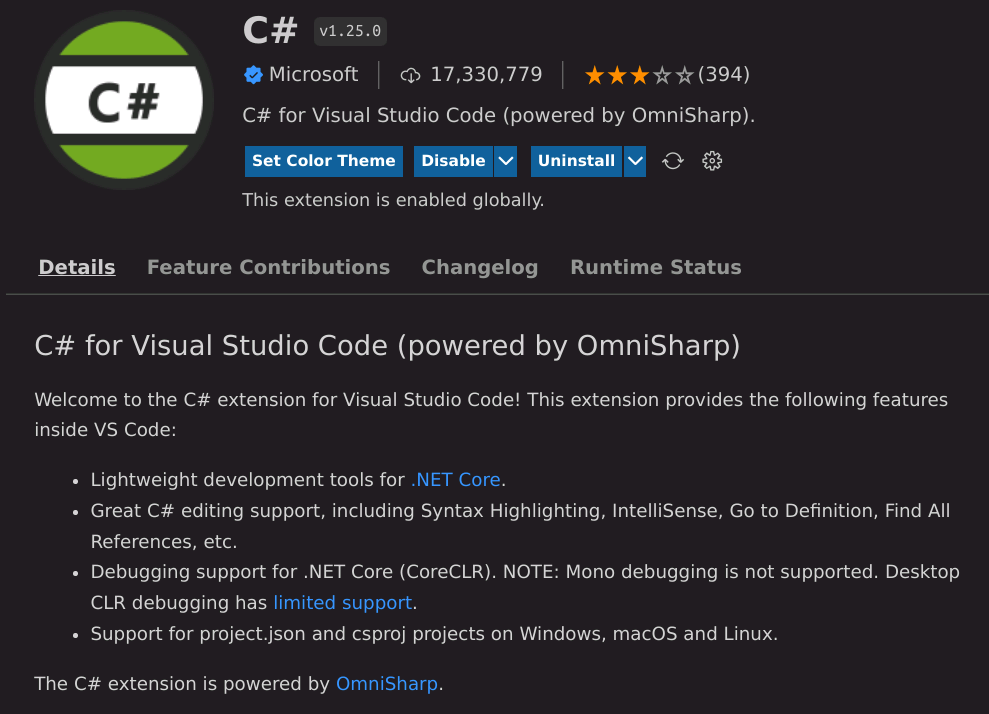The width and height of the screenshot is (989, 714).
Task: Click the Set Color Theme button
Action: [323, 160]
